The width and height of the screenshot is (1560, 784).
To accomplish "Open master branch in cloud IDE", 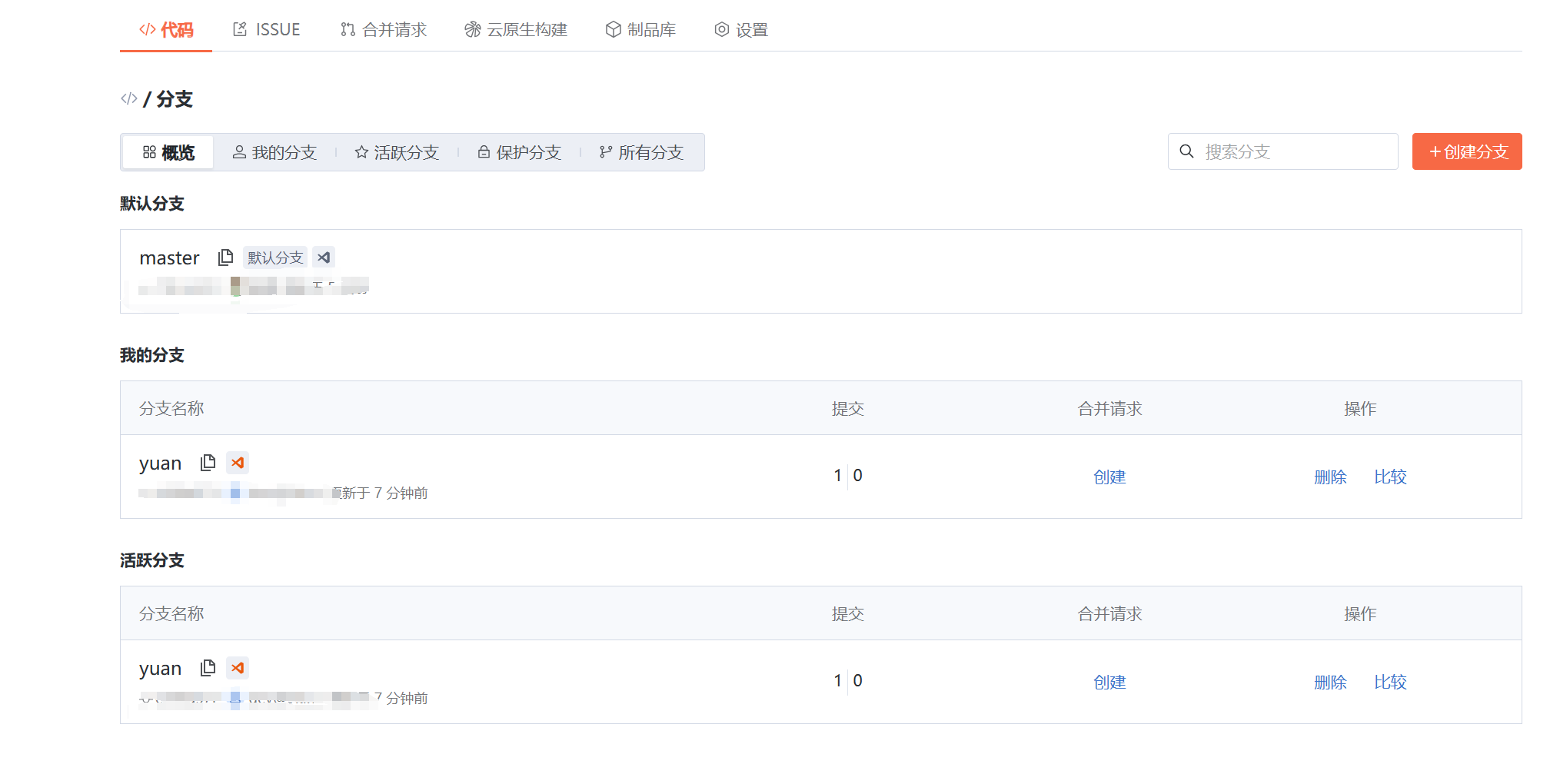I will pos(324,257).
